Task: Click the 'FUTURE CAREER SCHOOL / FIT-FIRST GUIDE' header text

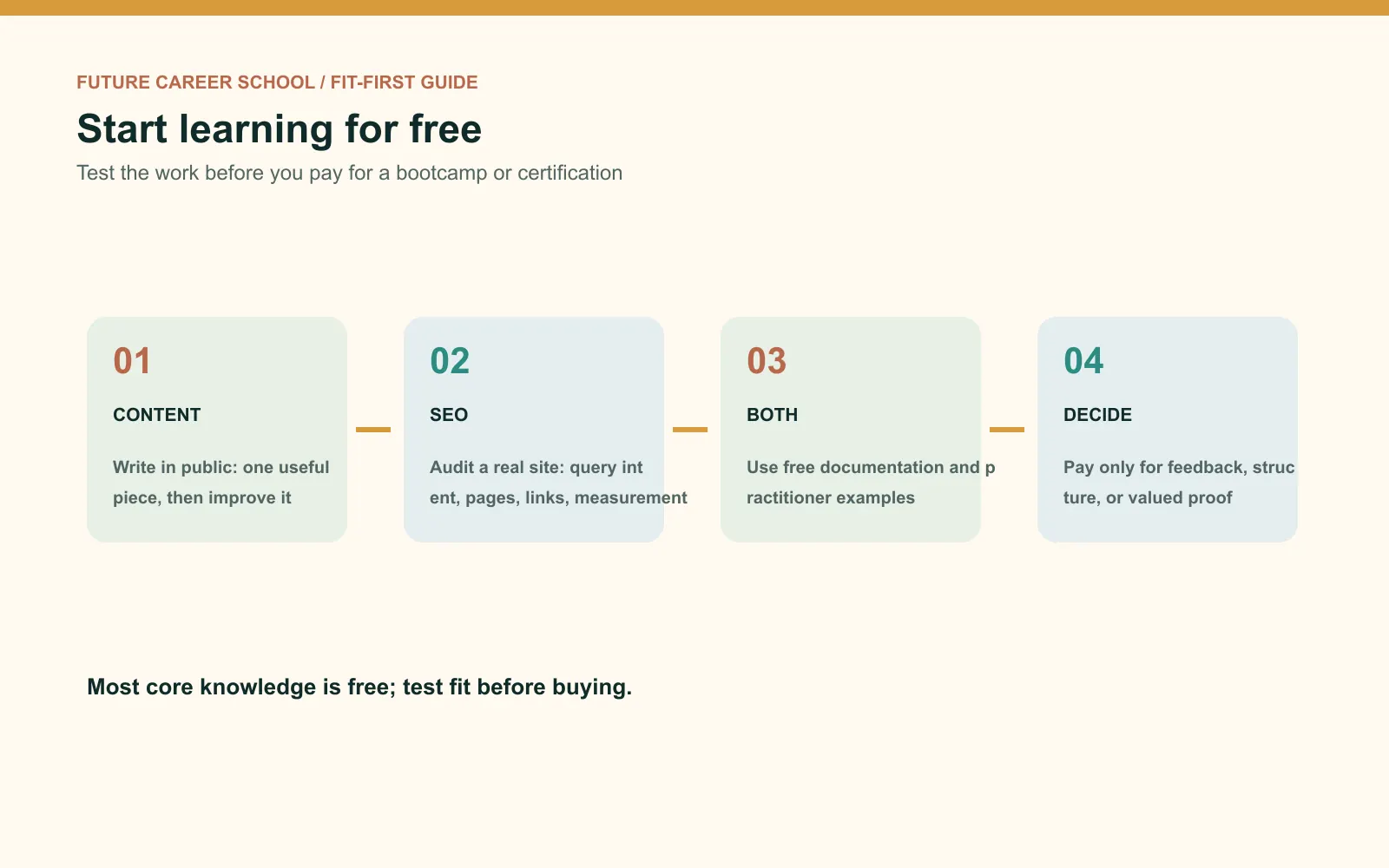Action: tap(277, 82)
